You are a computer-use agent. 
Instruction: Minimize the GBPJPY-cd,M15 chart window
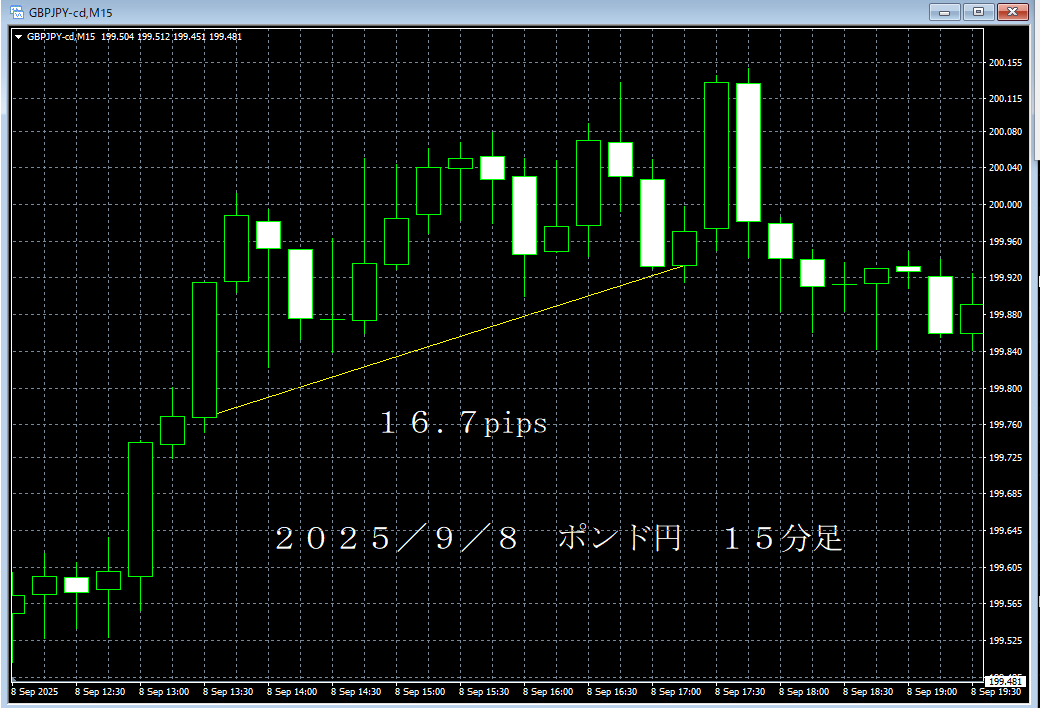(x=942, y=12)
